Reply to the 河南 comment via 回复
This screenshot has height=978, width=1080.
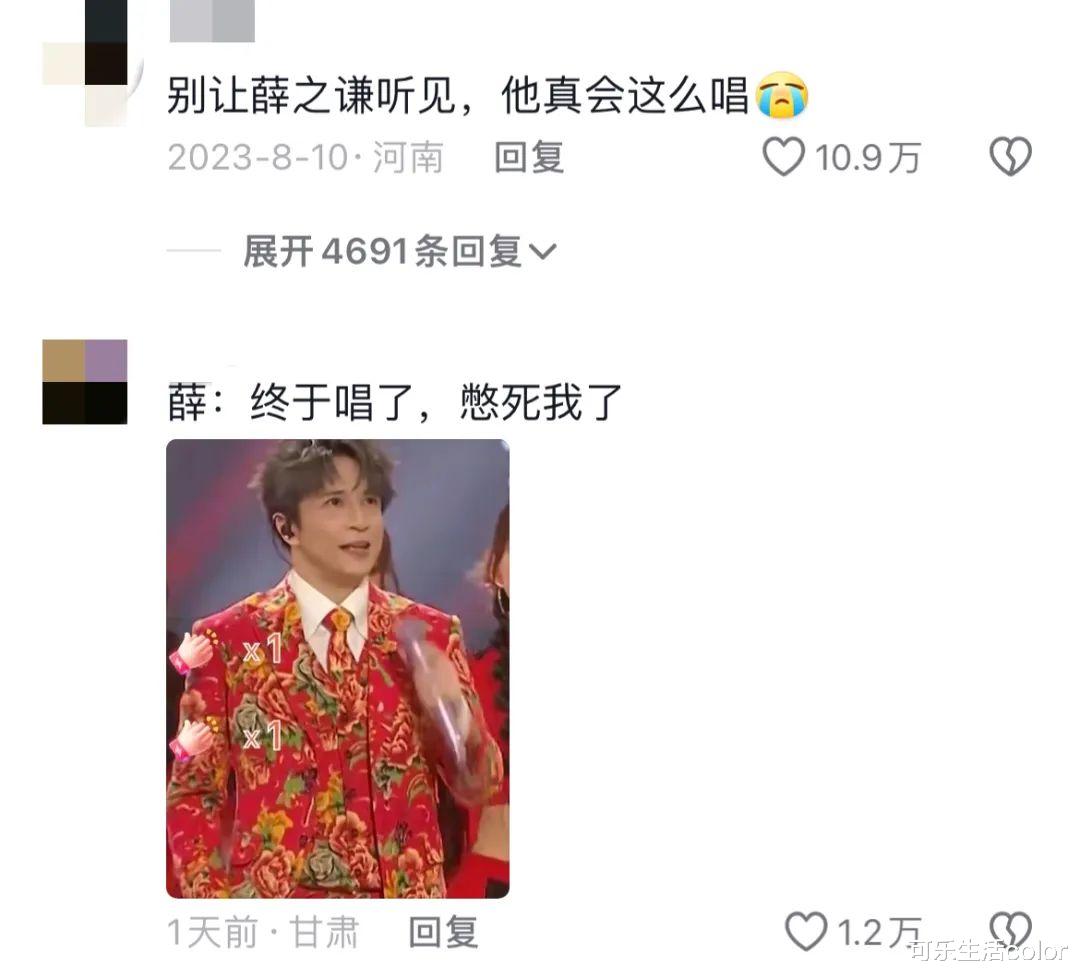coord(530,157)
